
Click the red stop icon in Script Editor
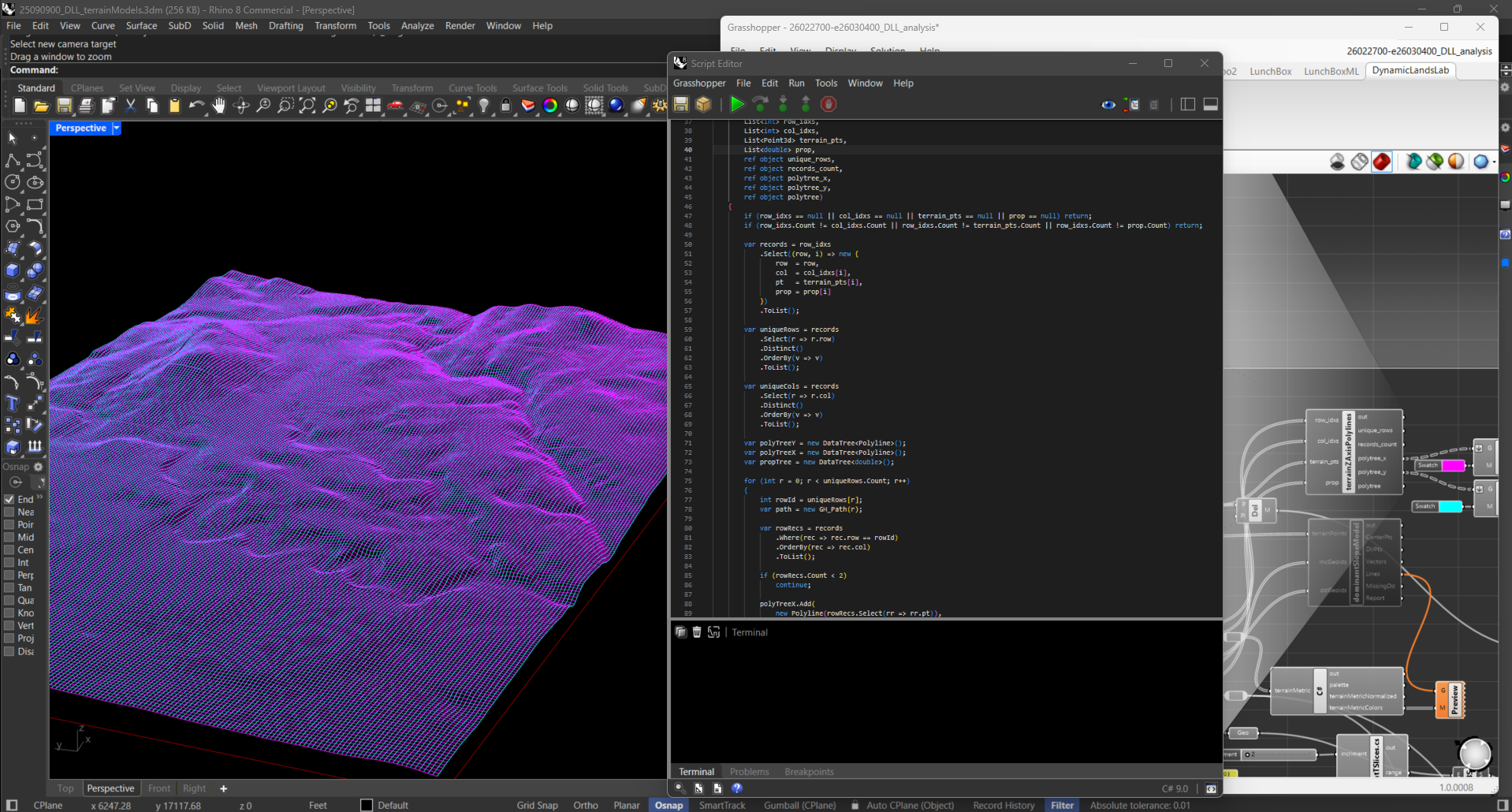coord(828,104)
